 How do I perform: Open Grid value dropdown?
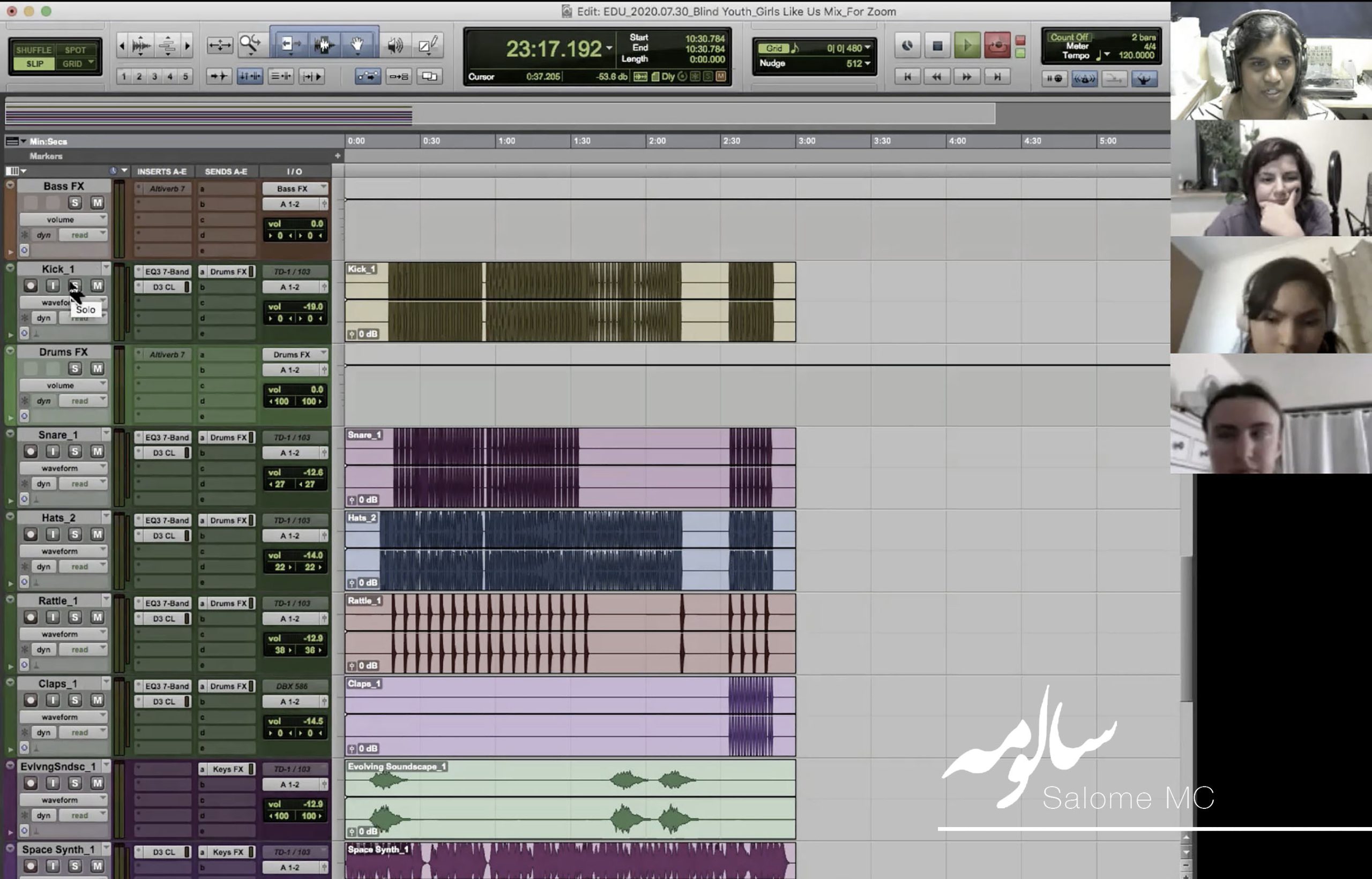[867, 48]
